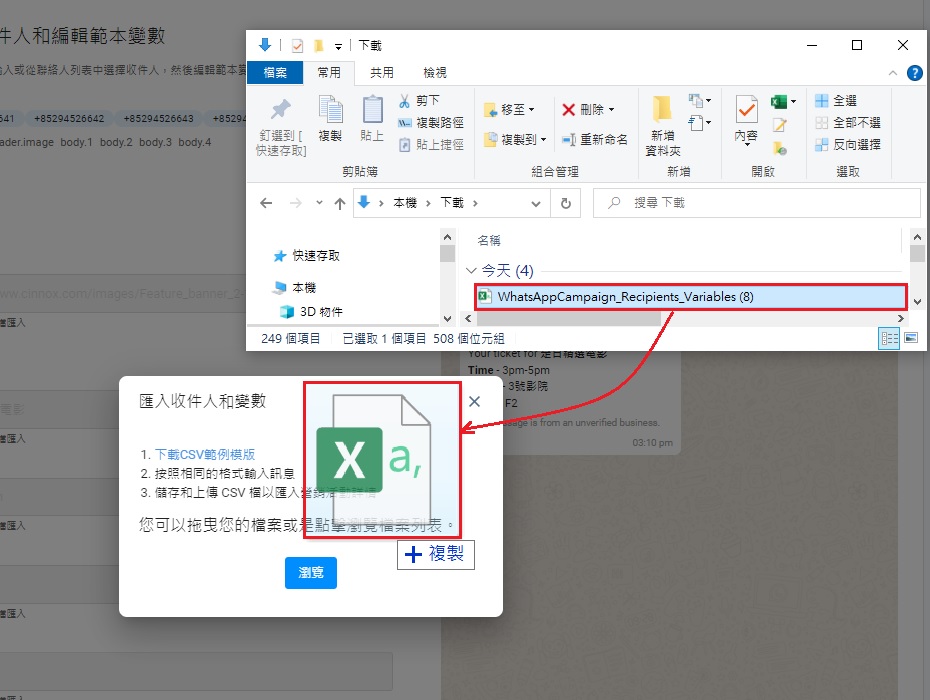Click the +85294526643 recipient chip

tap(158, 119)
